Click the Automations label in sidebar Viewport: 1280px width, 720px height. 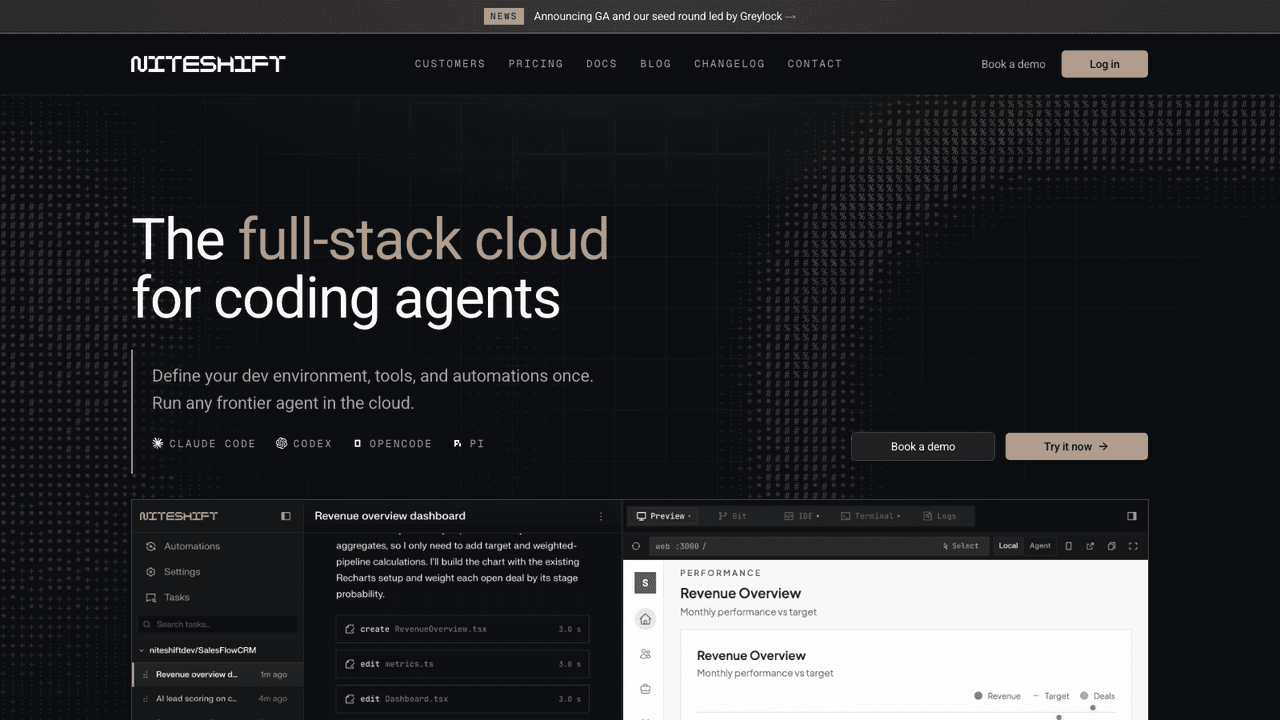[x=192, y=546]
